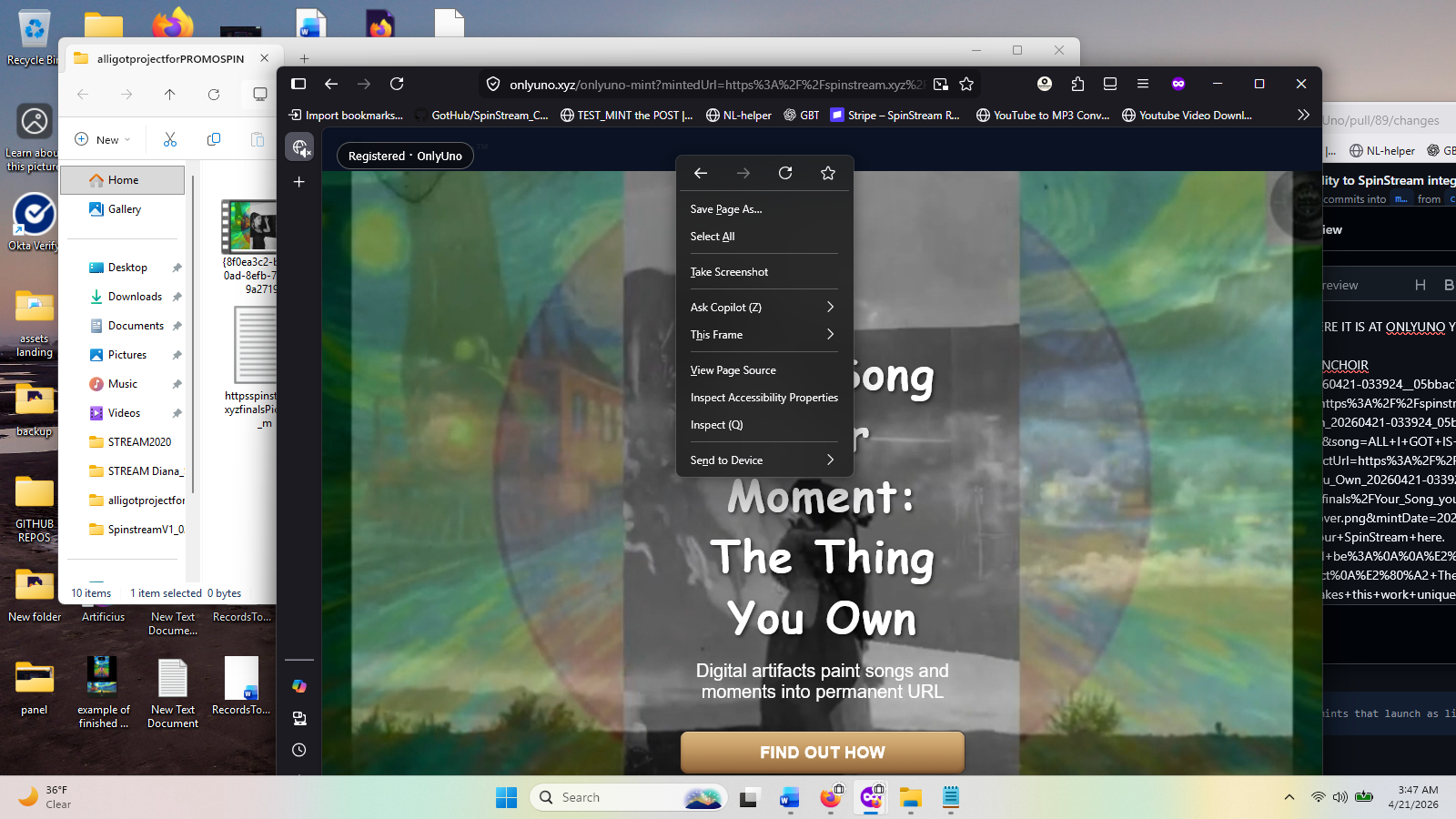The width and height of the screenshot is (1456, 819).
Task: Open Stripe – SpinStream bookmark
Action: click(895, 116)
